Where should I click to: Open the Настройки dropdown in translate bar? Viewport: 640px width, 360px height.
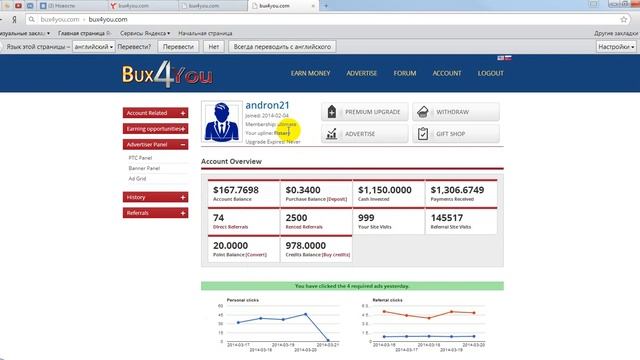click(x=616, y=47)
